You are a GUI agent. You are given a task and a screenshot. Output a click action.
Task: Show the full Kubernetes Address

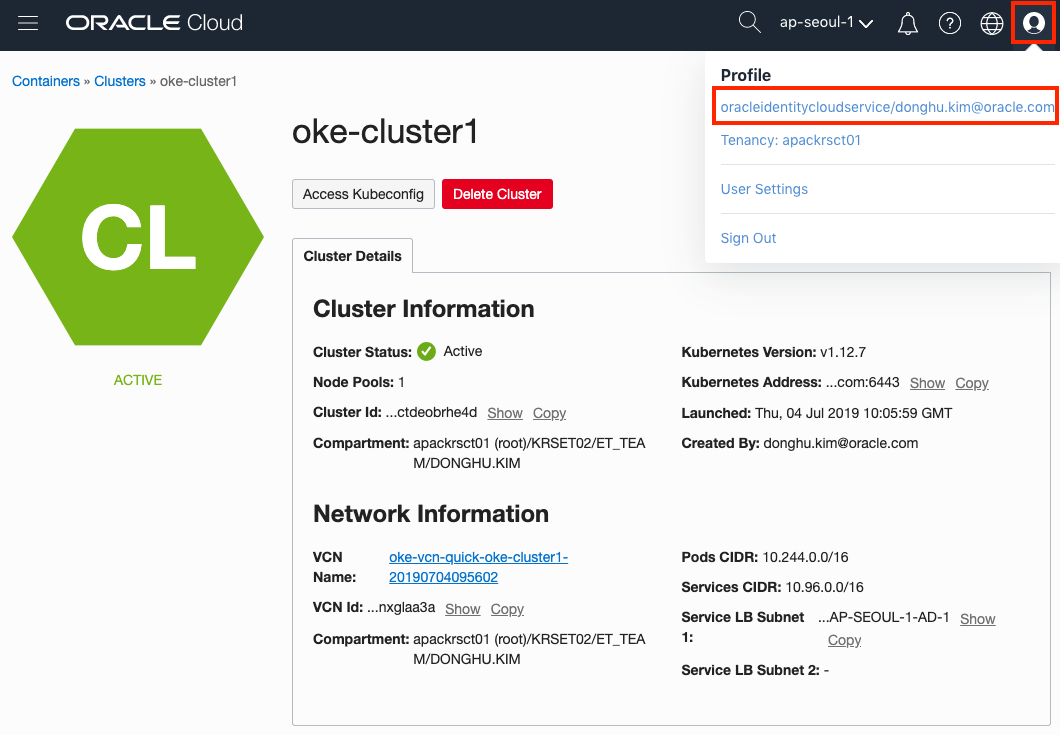pyautogui.click(x=927, y=383)
